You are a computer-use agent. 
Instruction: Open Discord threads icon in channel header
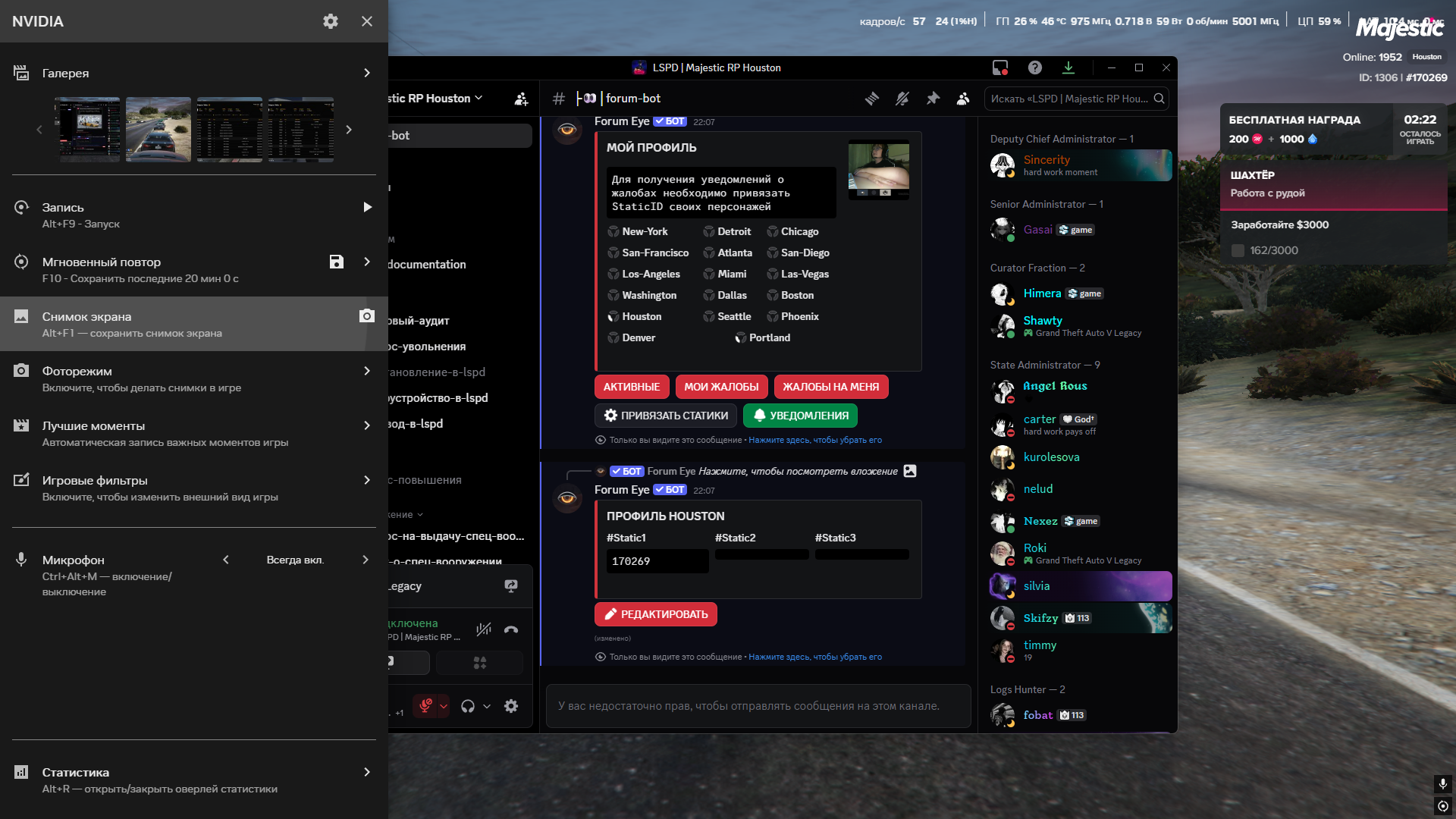pyautogui.click(x=872, y=99)
